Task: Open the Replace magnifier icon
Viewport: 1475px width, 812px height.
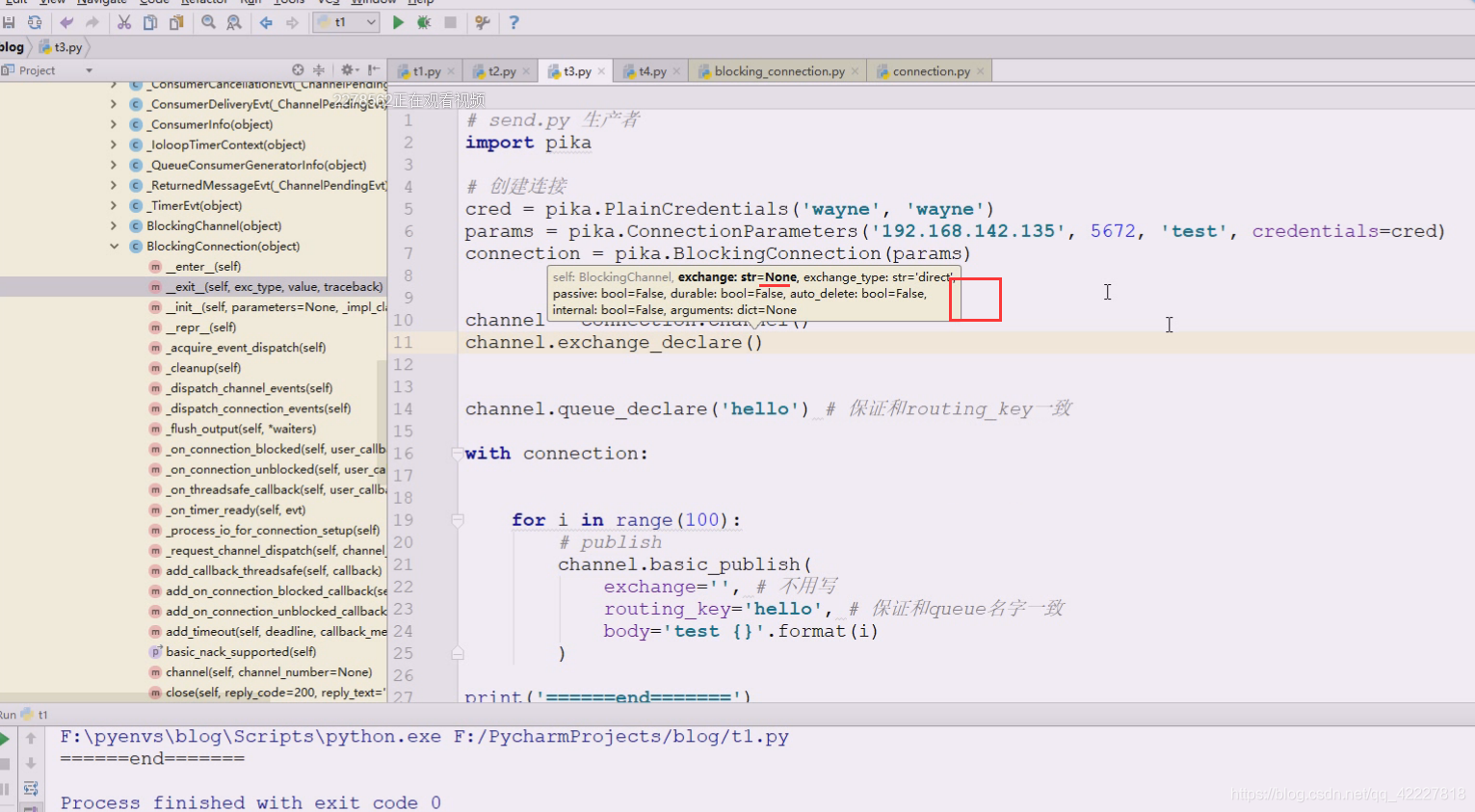Action: tap(234, 22)
